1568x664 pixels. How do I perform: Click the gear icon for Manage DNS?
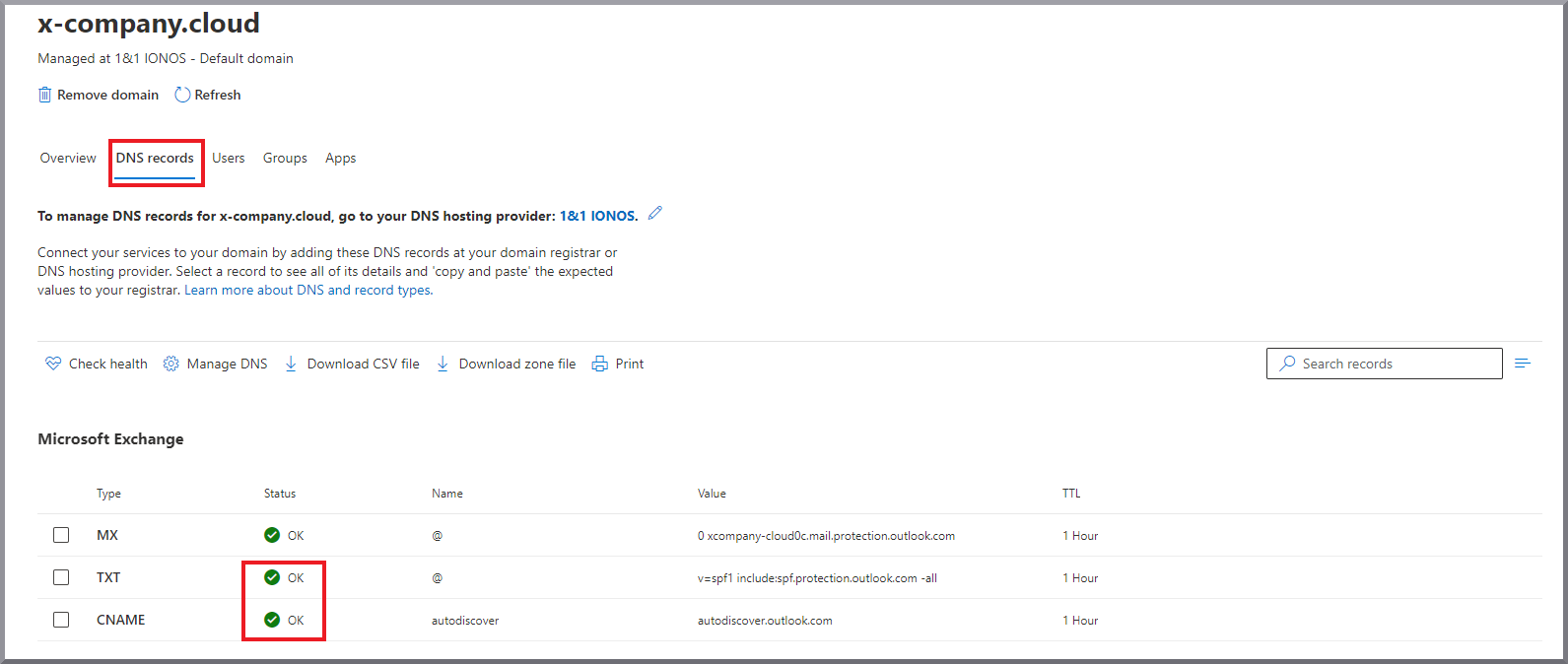pyautogui.click(x=171, y=364)
